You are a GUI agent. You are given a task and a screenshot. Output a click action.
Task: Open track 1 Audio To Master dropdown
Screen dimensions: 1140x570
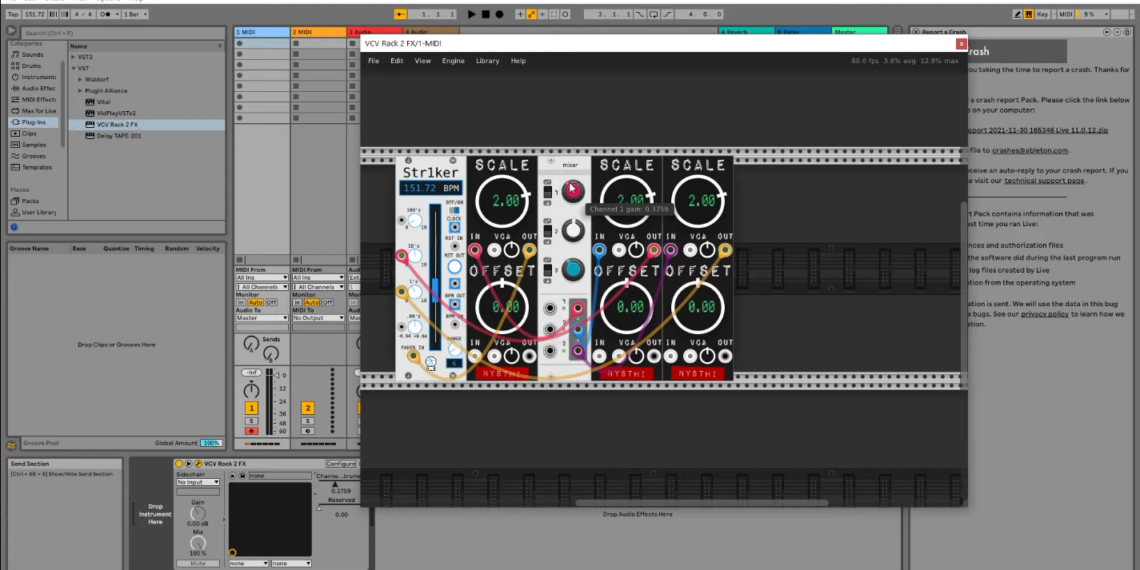pos(260,318)
